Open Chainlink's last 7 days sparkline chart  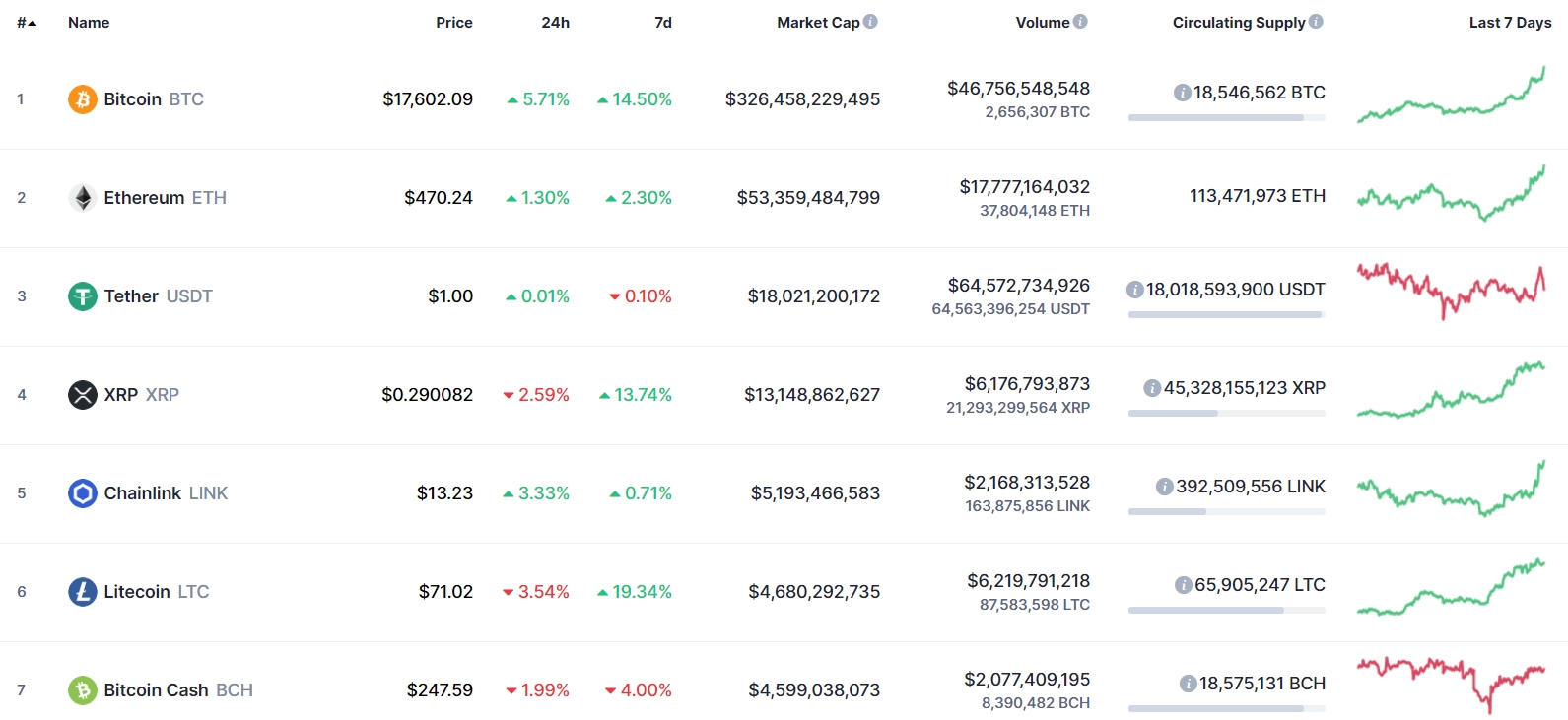click(x=1451, y=489)
